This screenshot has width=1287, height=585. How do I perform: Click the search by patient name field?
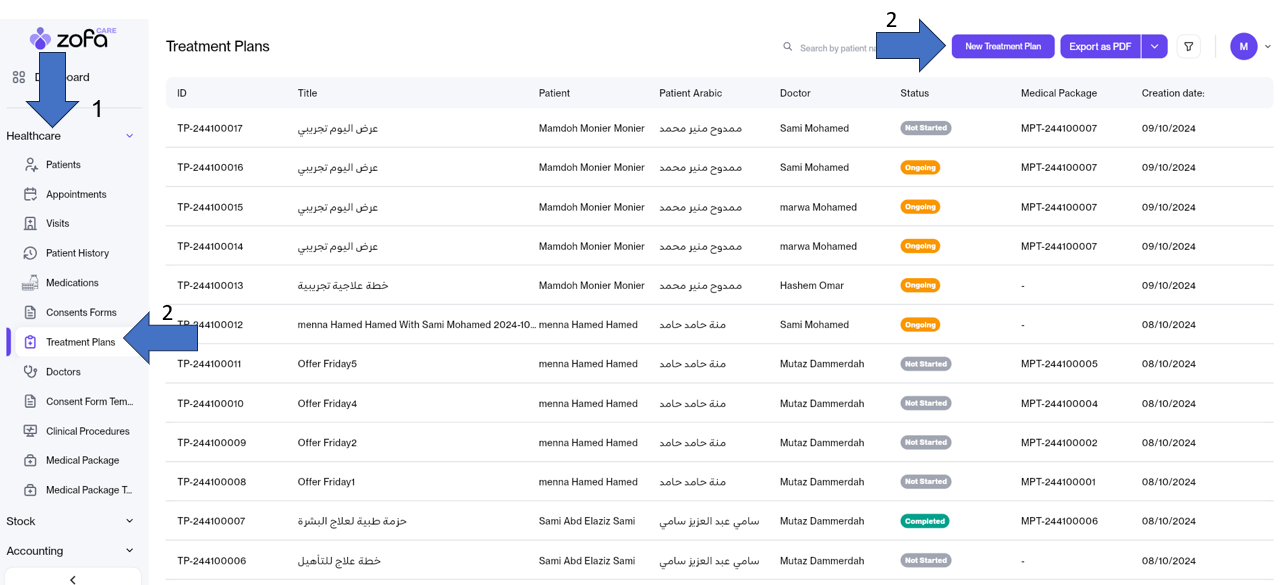pos(838,48)
